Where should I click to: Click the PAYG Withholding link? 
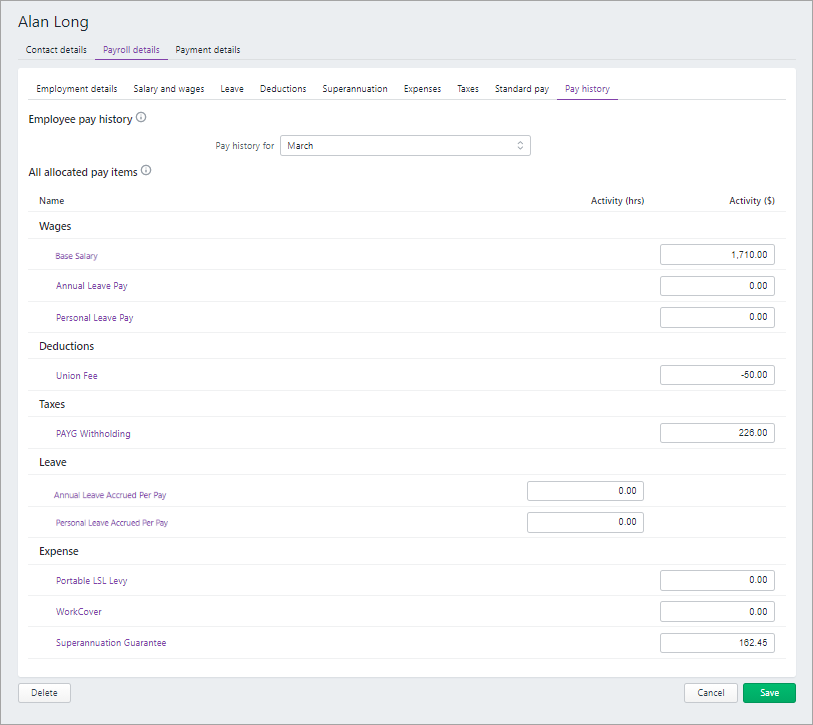click(x=93, y=434)
